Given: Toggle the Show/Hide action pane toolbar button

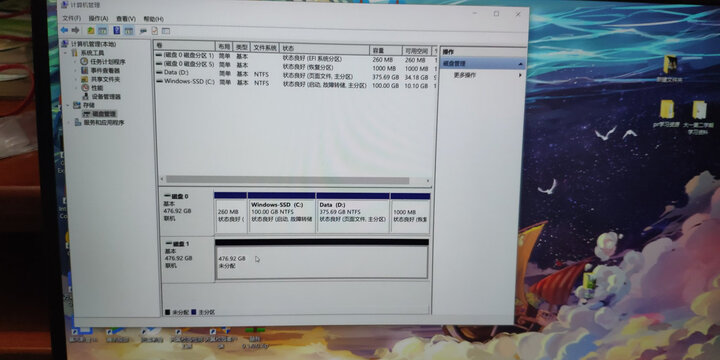Looking at the screenshot, I should click(x=129, y=31).
